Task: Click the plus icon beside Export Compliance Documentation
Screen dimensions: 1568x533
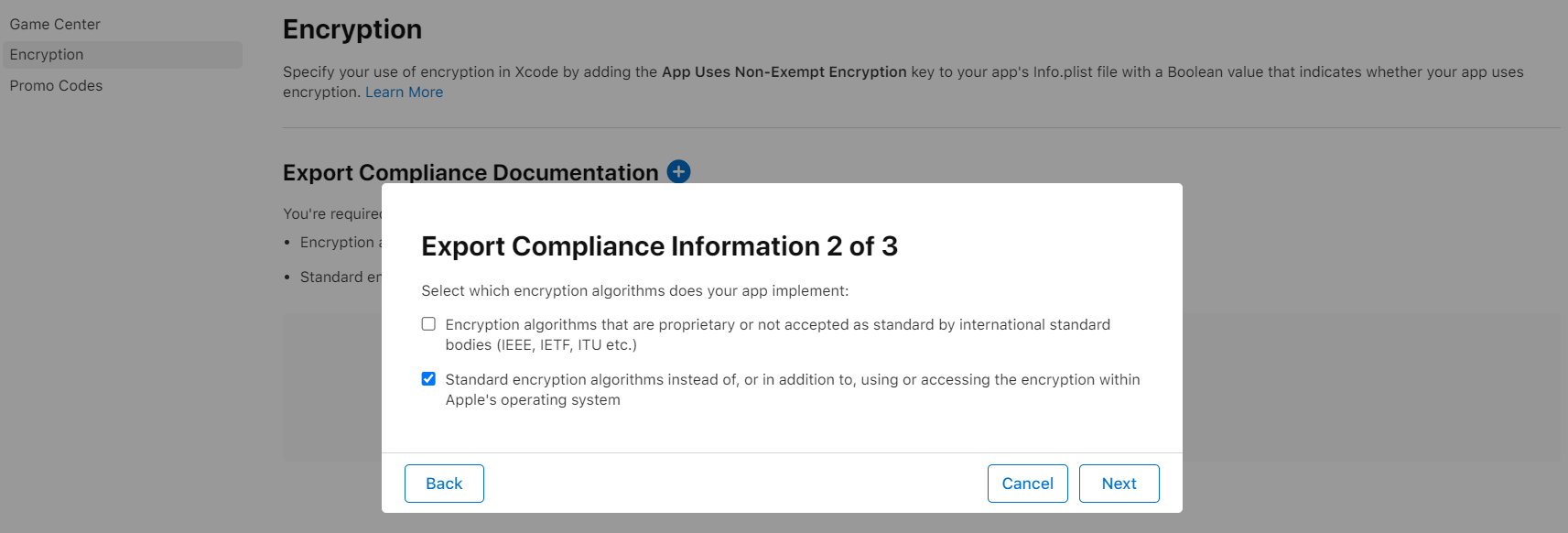Action: (x=678, y=171)
